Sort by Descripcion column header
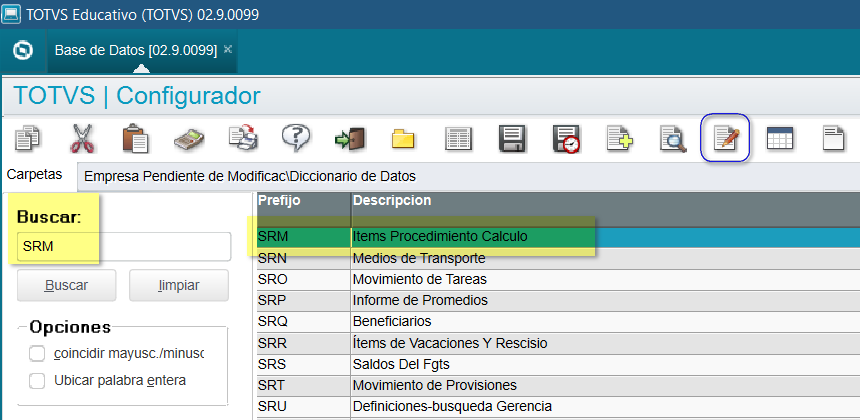Screen dimensions: 860x420 605,209
